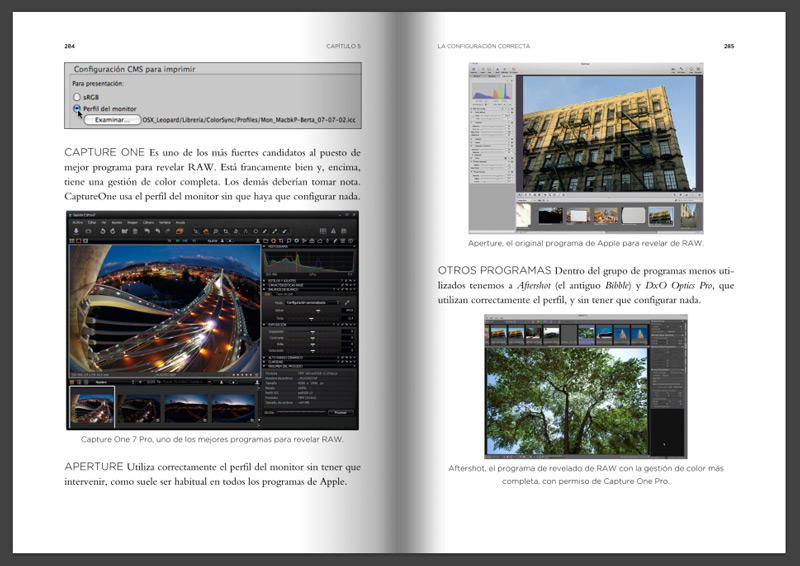Select the sRGB radio option
Image resolution: width=800 pixels, height=566 pixels.
click(77, 97)
